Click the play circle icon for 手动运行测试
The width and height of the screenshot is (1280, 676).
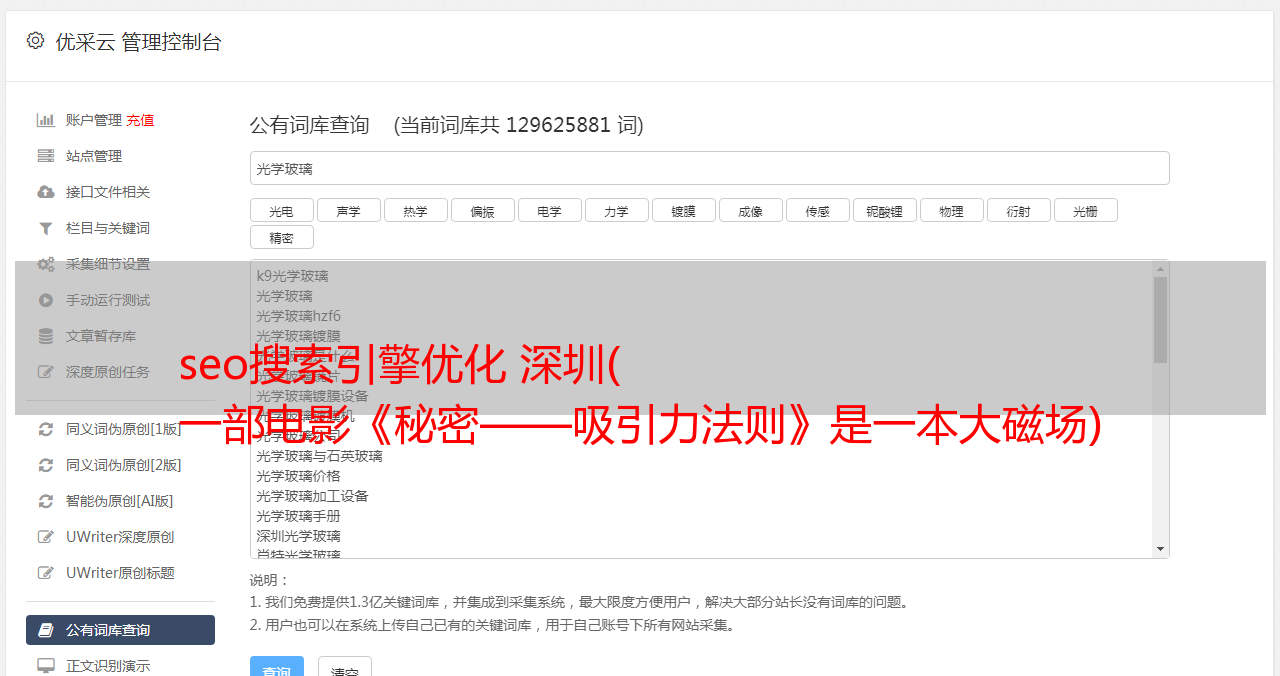tap(45, 300)
